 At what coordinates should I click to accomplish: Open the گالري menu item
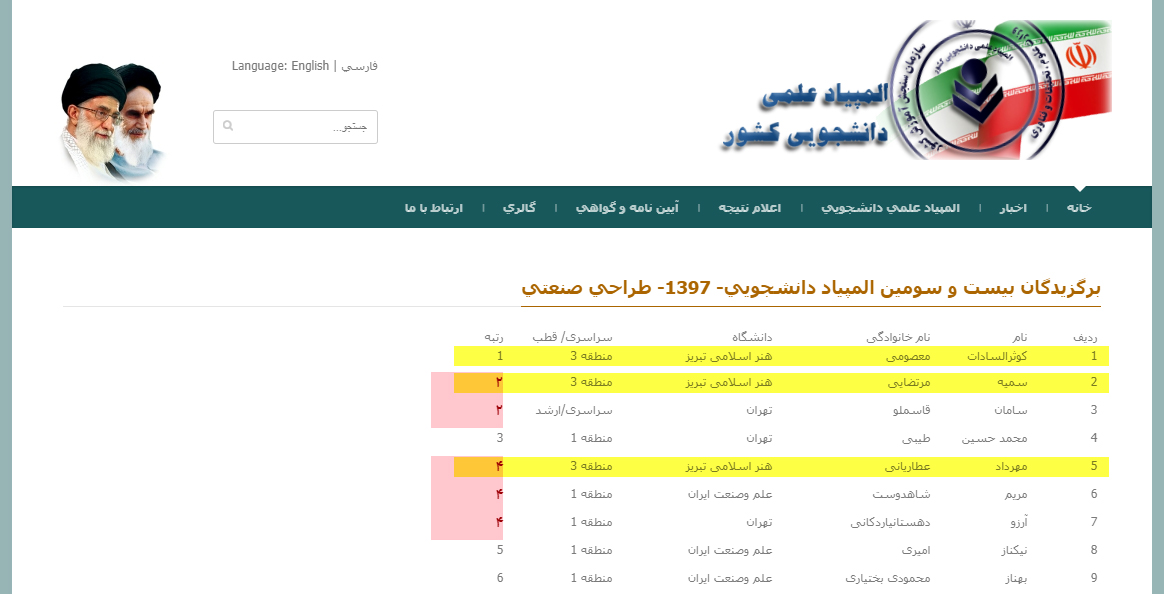click(x=519, y=208)
